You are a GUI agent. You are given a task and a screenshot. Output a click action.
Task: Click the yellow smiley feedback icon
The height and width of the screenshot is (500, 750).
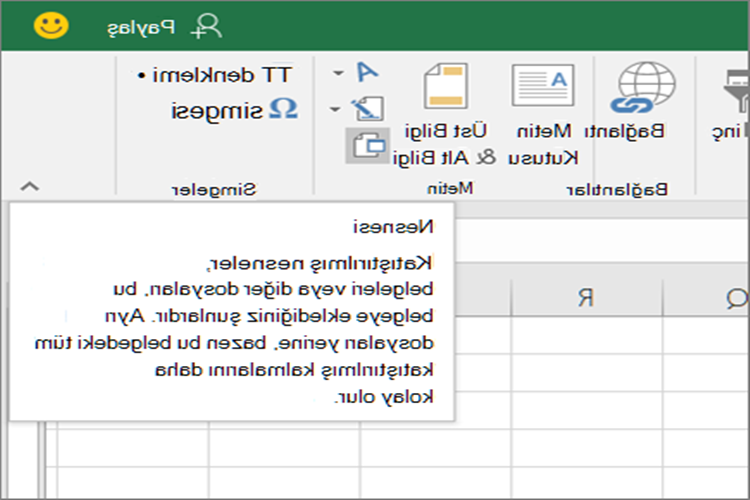pos(51,25)
